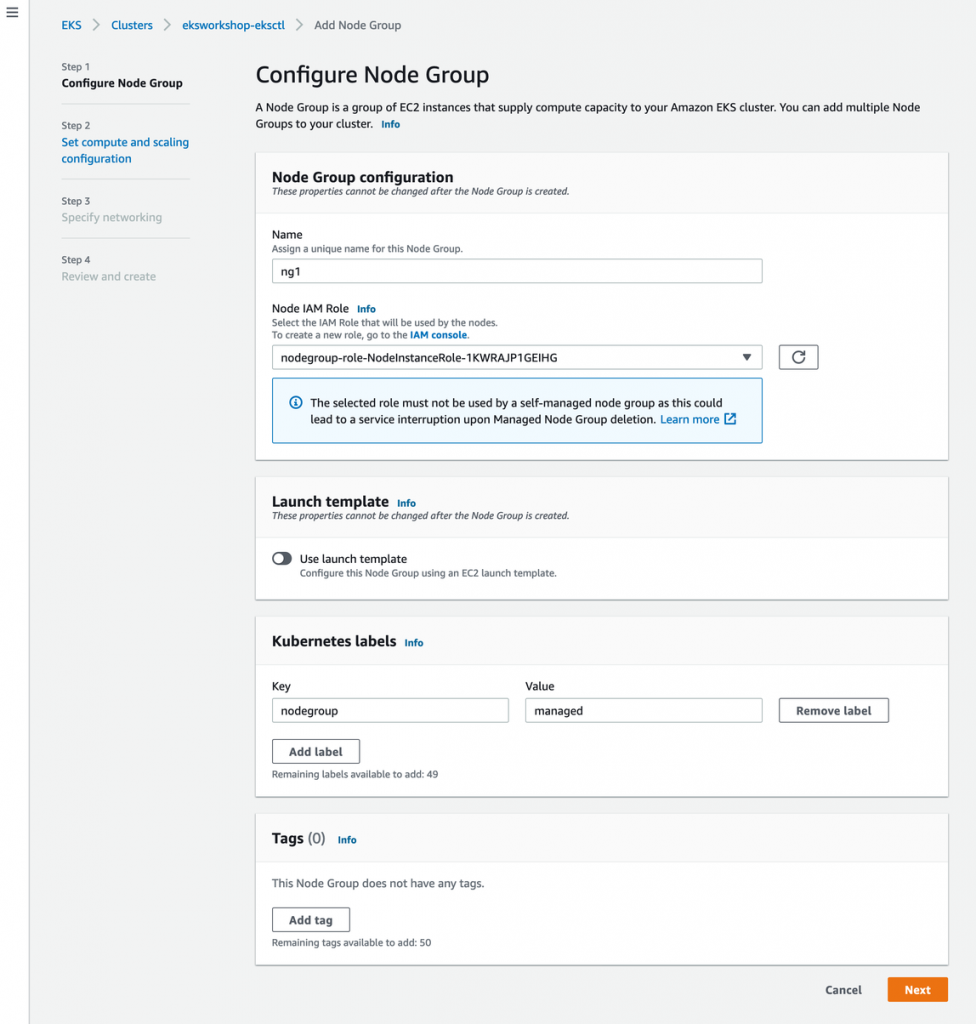
Task: Toggle the Use launch template switch
Action: [x=282, y=559]
